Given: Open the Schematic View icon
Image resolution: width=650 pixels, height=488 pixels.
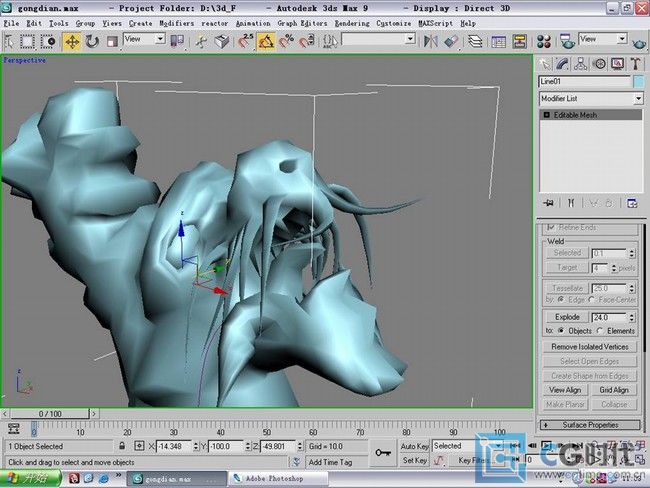Looking at the screenshot, I should [519, 41].
